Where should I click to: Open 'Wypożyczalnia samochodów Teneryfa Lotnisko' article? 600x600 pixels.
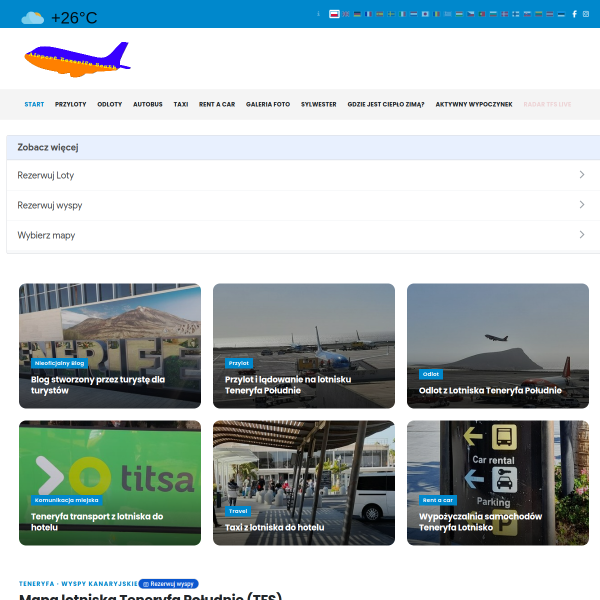(481, 522)
